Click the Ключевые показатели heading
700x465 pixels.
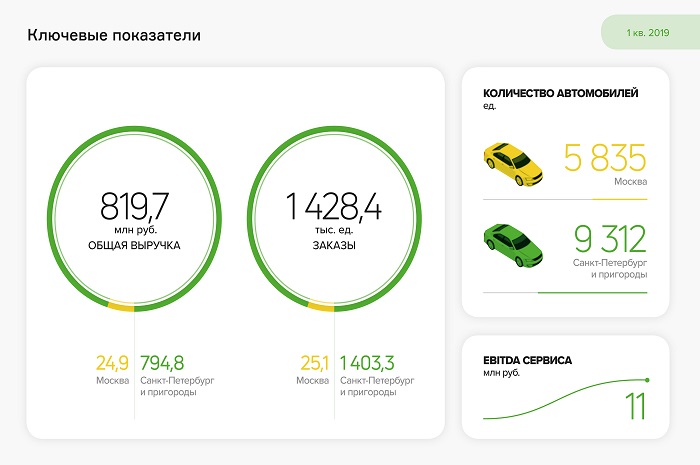pyautogui.click(x=113, y=36)
